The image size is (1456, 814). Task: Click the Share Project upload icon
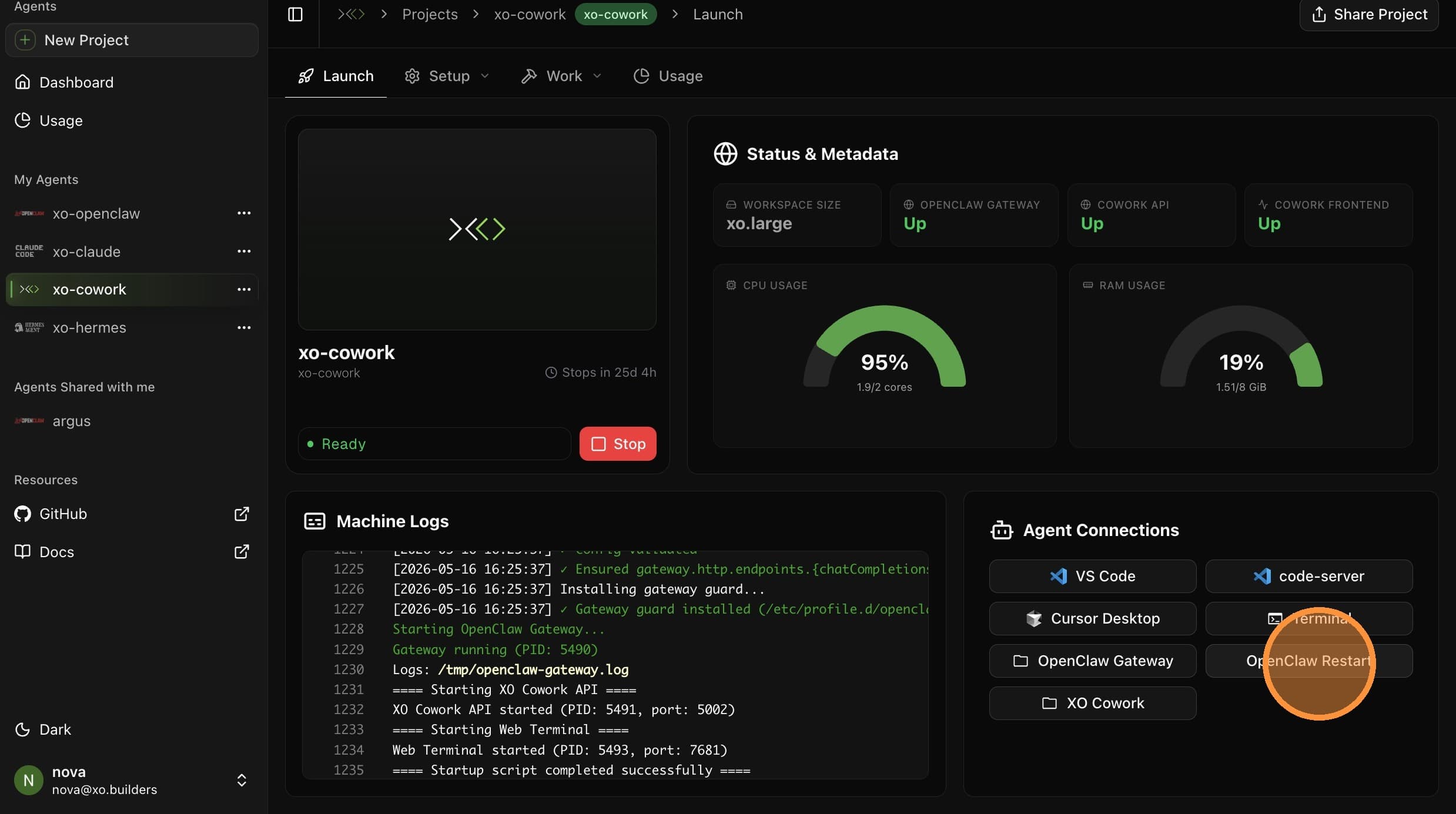[x=1318, y=14]
